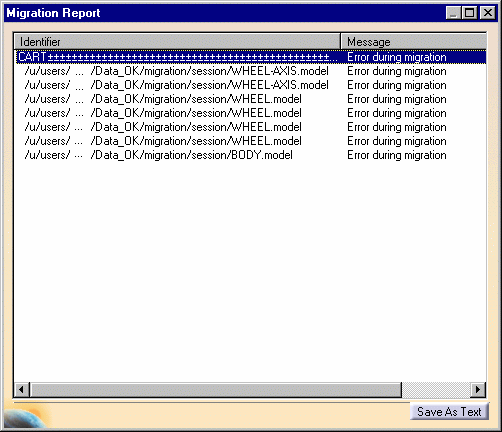
Task: Select the CART row in the report
Action: 250,57
